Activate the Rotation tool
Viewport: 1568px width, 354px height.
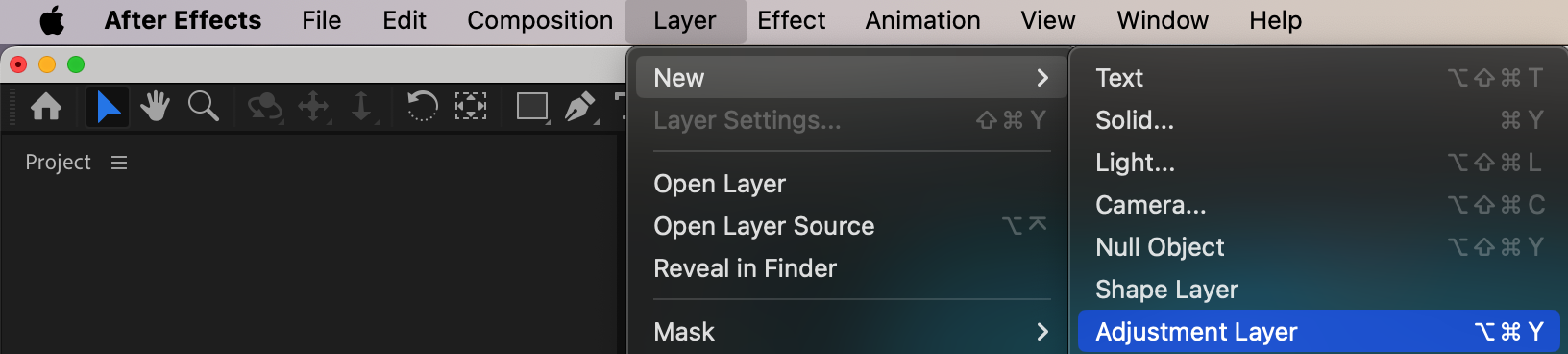tap(422, 106)
